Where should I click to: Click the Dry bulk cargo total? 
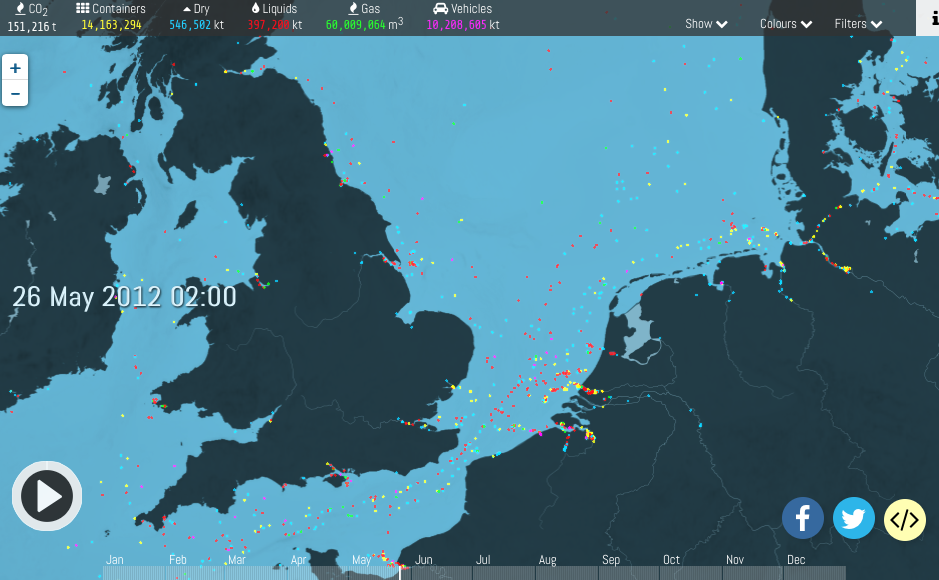196,25
